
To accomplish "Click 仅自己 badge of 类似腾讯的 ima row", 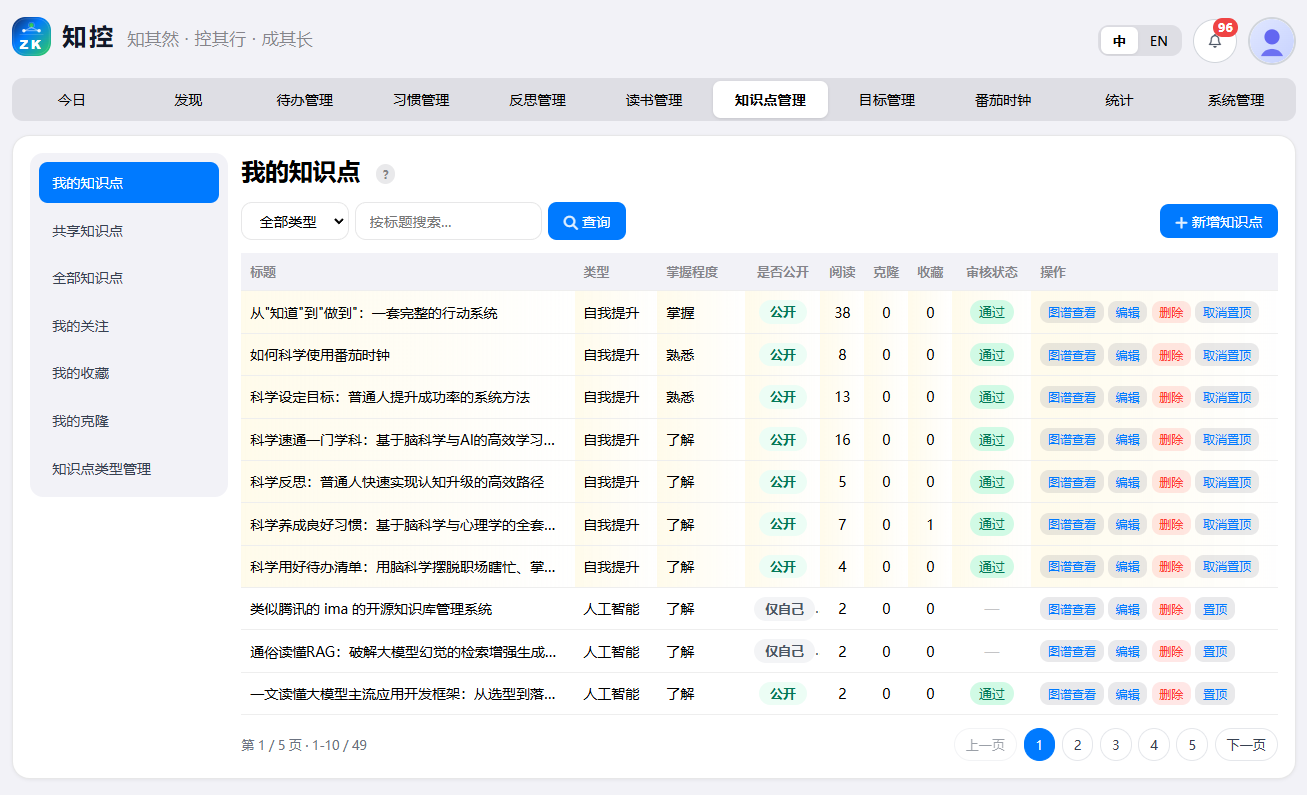I will [x=785, y=609].
